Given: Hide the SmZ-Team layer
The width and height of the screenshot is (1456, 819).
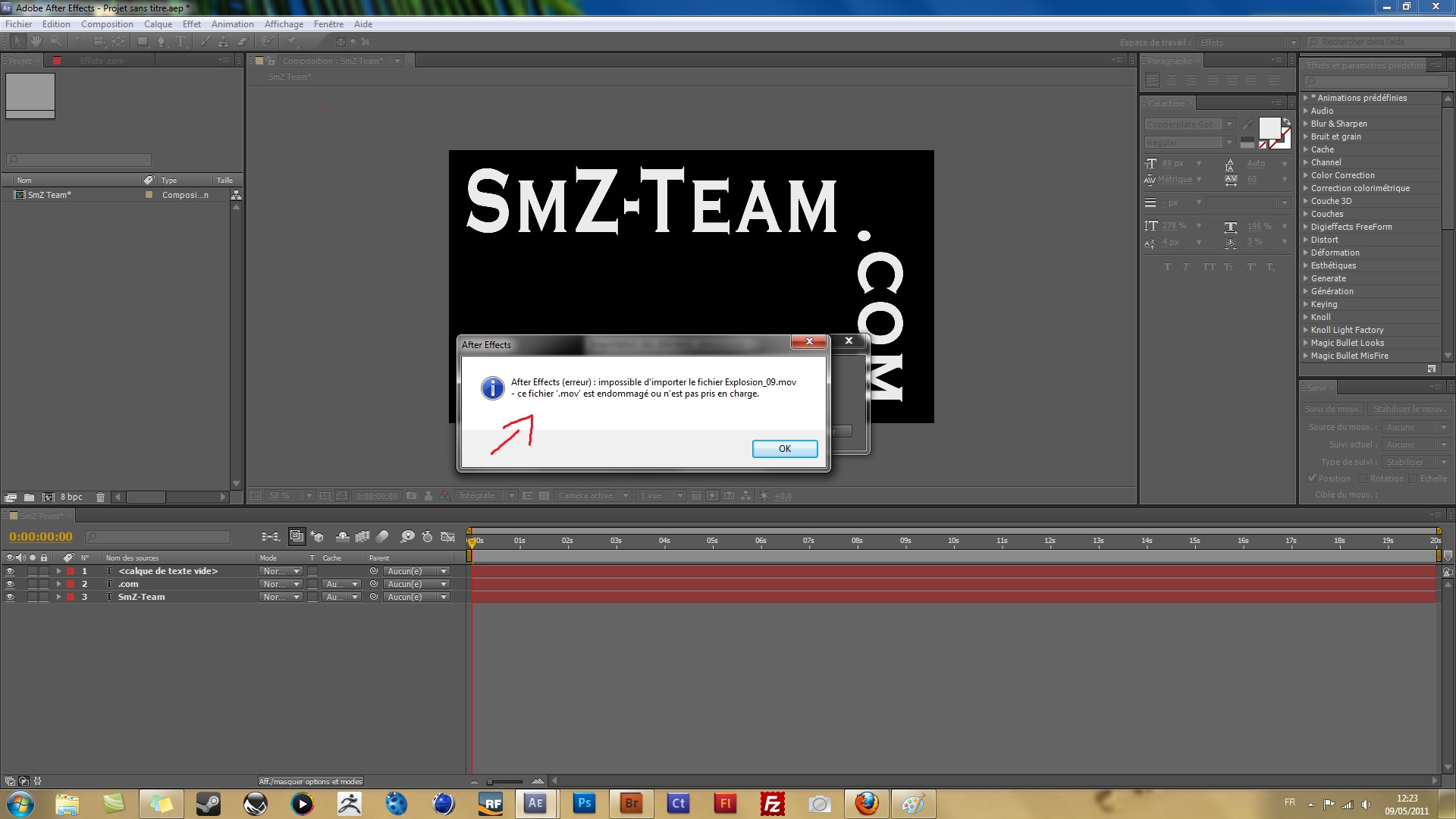Looking at the screenshot, I should coord(10,597).
